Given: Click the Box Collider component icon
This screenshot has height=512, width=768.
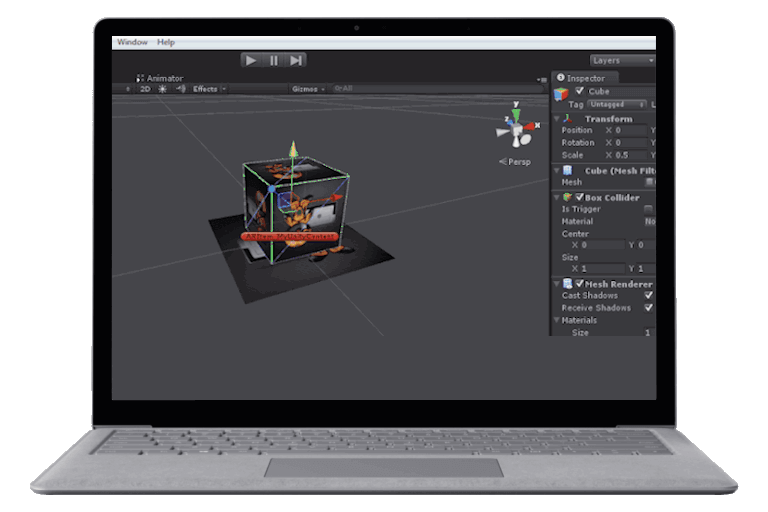Looking at the screenshot, I should (568, 197).
